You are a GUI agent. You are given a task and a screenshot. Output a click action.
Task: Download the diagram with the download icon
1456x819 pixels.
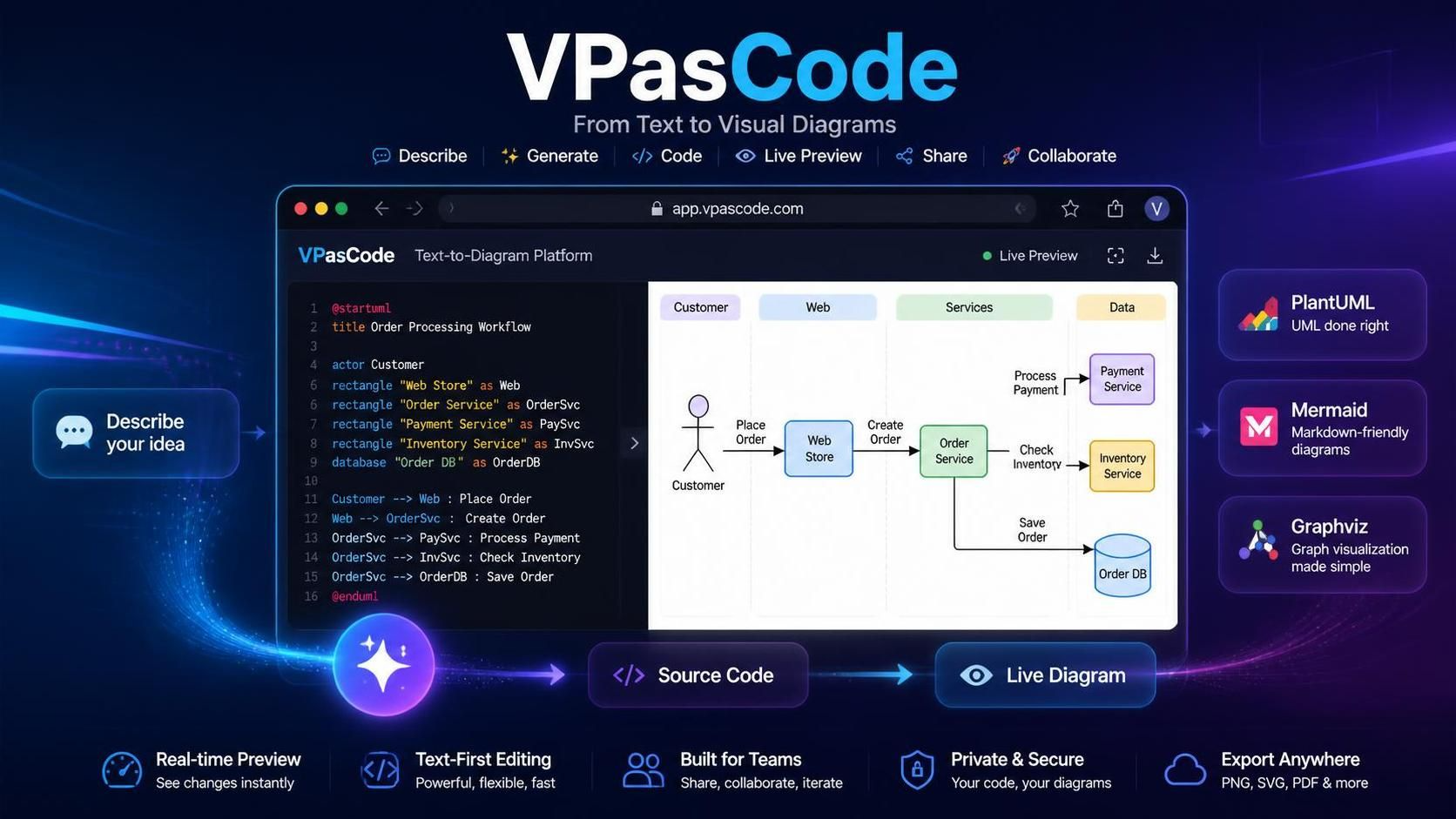coord(1155,255)
